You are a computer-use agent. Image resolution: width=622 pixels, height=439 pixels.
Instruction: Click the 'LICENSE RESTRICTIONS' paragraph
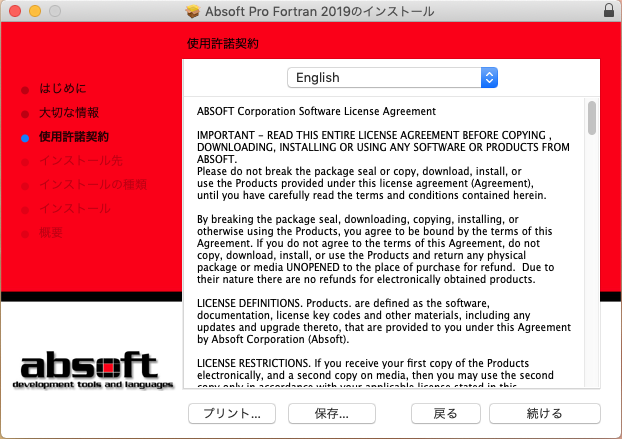coord(375,374)
